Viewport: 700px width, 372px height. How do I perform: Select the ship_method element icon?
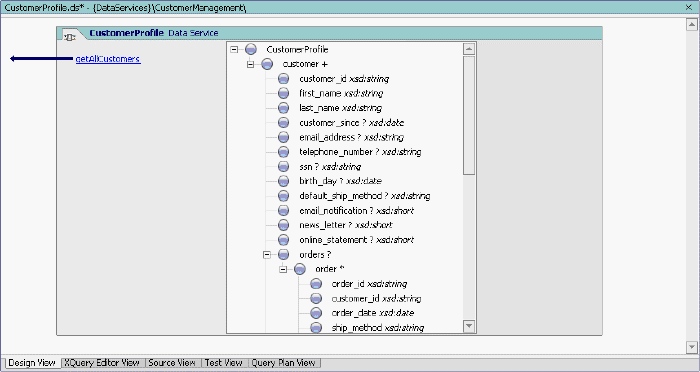tap(316, 328)
